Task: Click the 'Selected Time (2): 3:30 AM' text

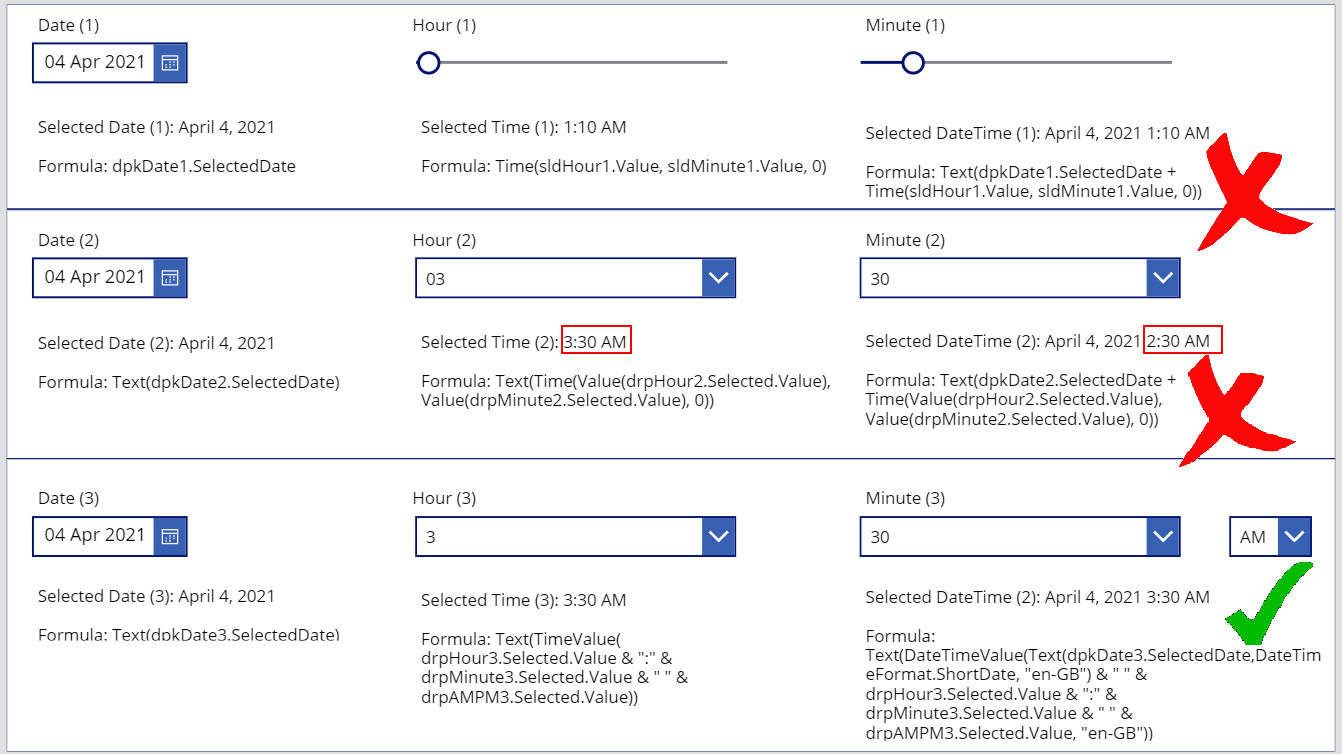Action: click(x=524, y=342)
